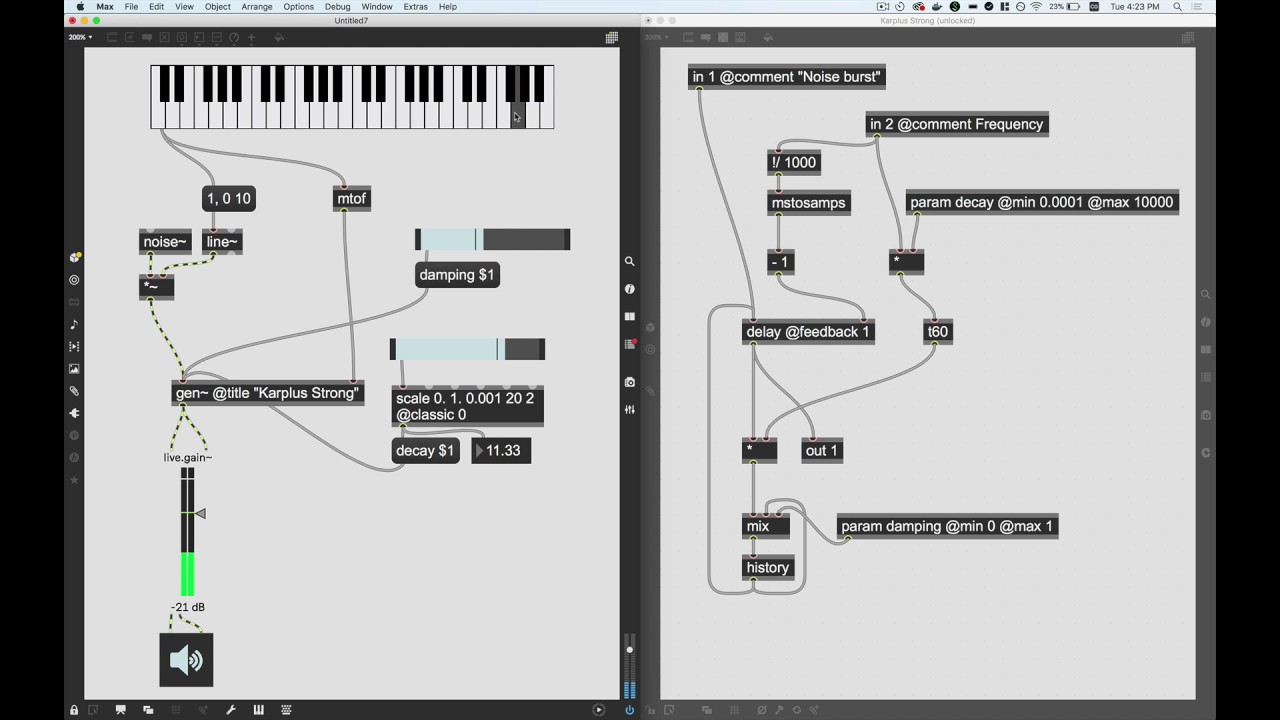
Task: Open patcher windows icon in bottom toolbar
Action: 148,710
